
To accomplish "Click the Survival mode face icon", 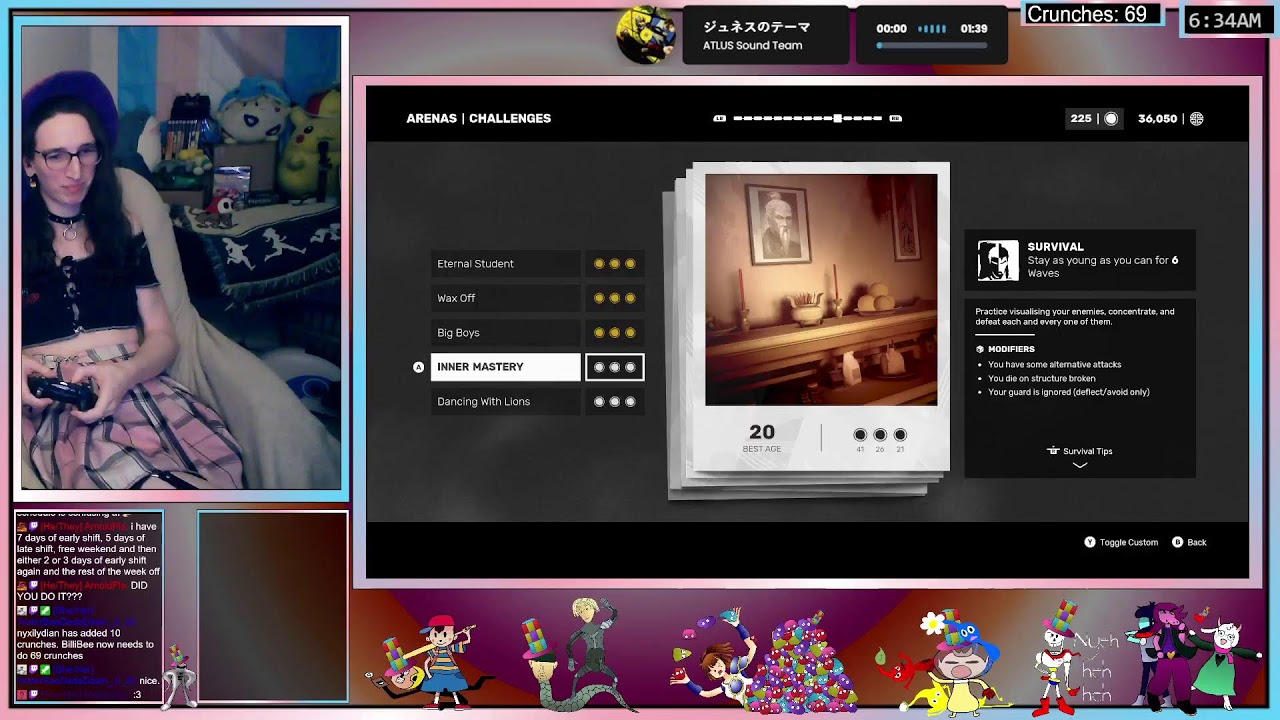I will coord(998,260).
